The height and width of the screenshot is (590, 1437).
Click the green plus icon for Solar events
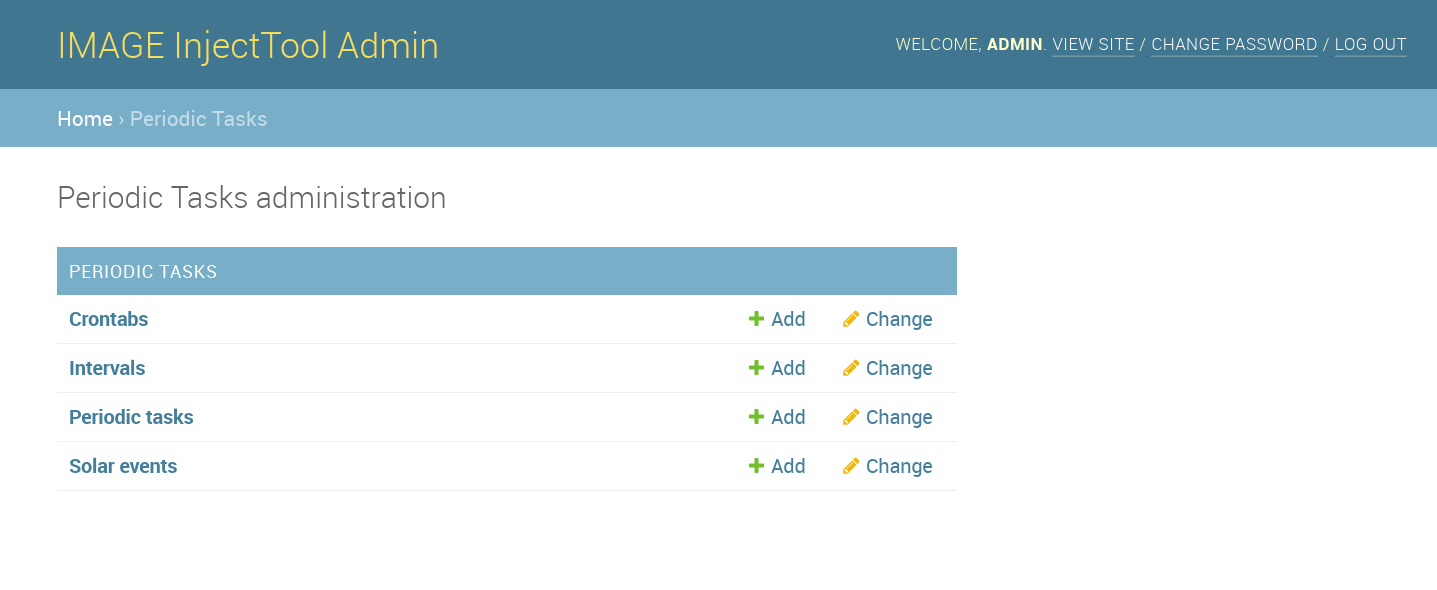pyautogui.click(x=756, y=466)
